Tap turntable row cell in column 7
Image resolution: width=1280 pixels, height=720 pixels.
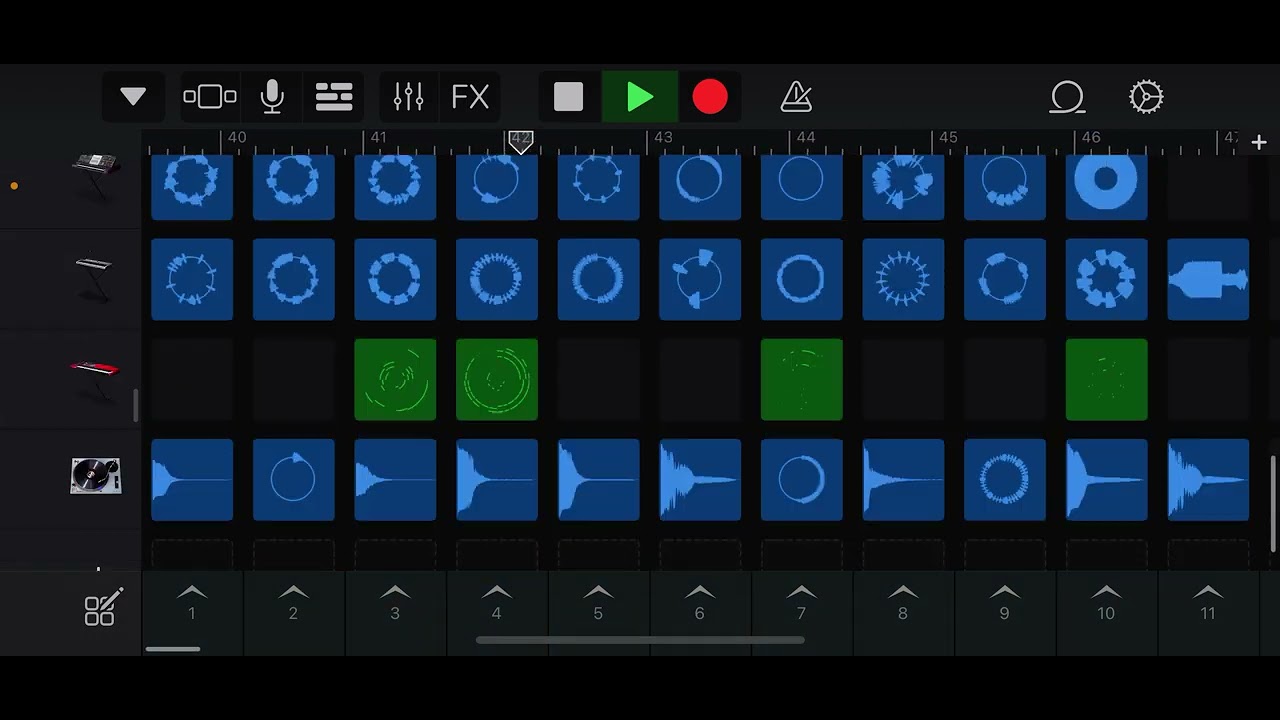(x=802, y=480)
